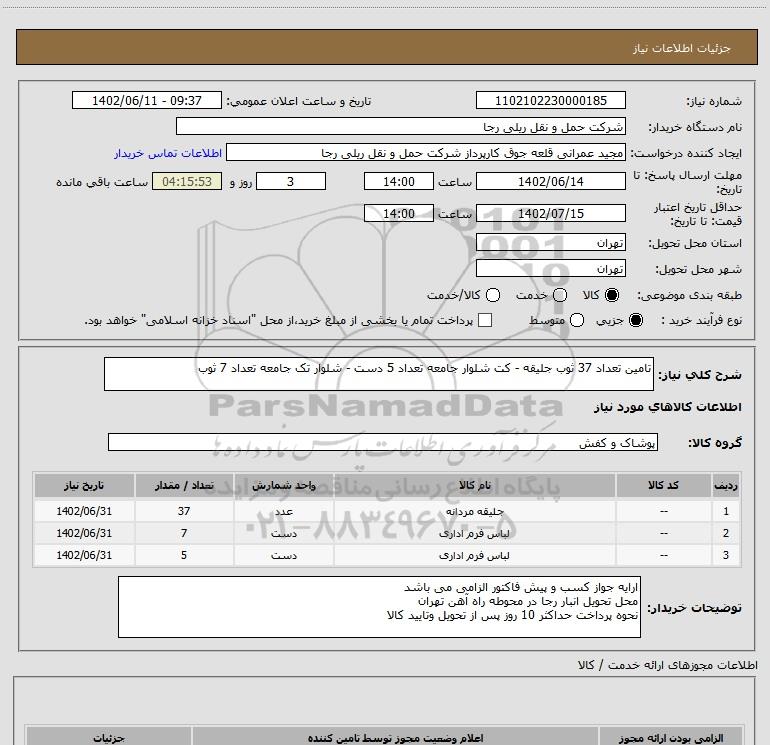The width and height of the screenshot is (770, 745).
Task: Click لباس فرم اداری in row 3
Action: coord(474,555)
